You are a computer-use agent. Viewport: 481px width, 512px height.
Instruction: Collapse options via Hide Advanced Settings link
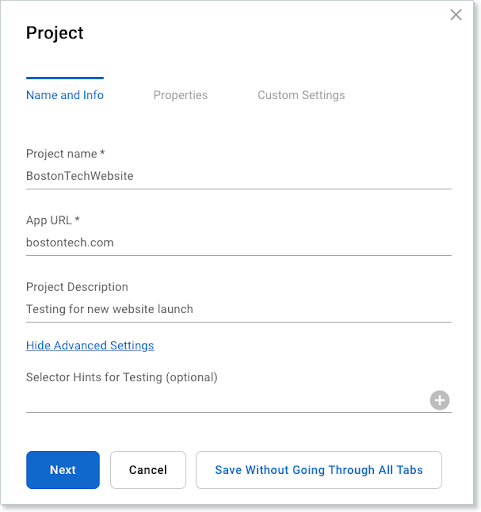pos(90,345)
